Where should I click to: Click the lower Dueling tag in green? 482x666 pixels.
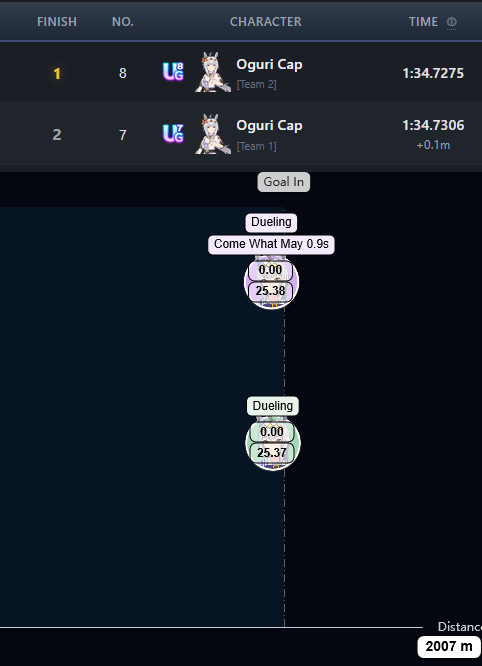273,406
